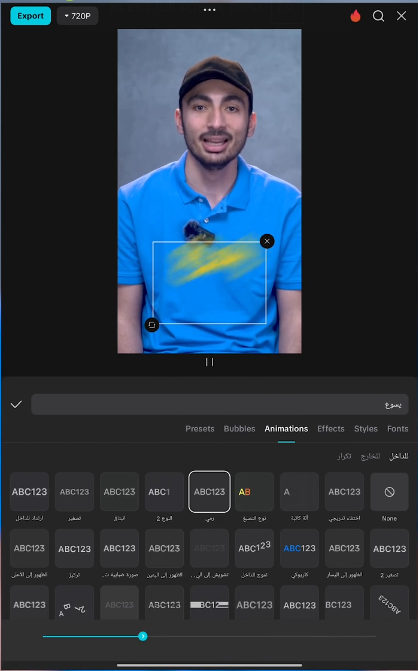Select the للخارج (Out) animation sub-tab
This screenshot has width=418, height=671.
(370, 457)
